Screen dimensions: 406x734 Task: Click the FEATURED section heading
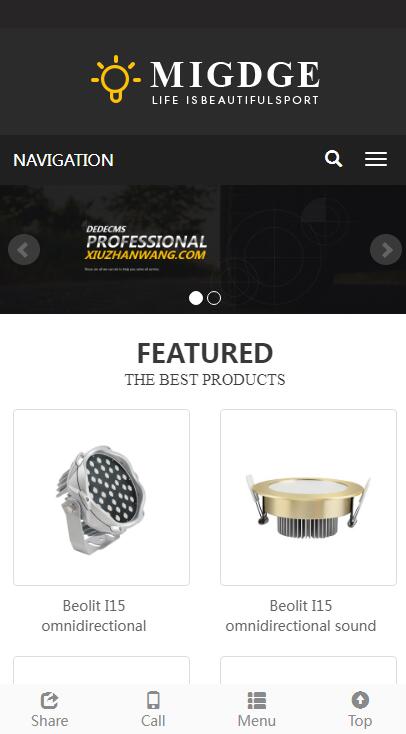[205, 353]
